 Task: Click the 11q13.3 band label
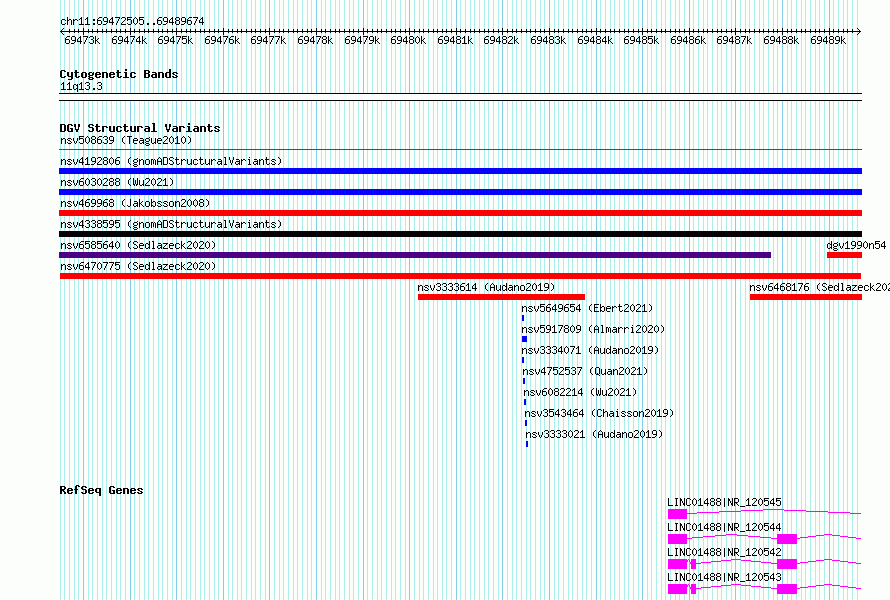click(x=81, y=87)
